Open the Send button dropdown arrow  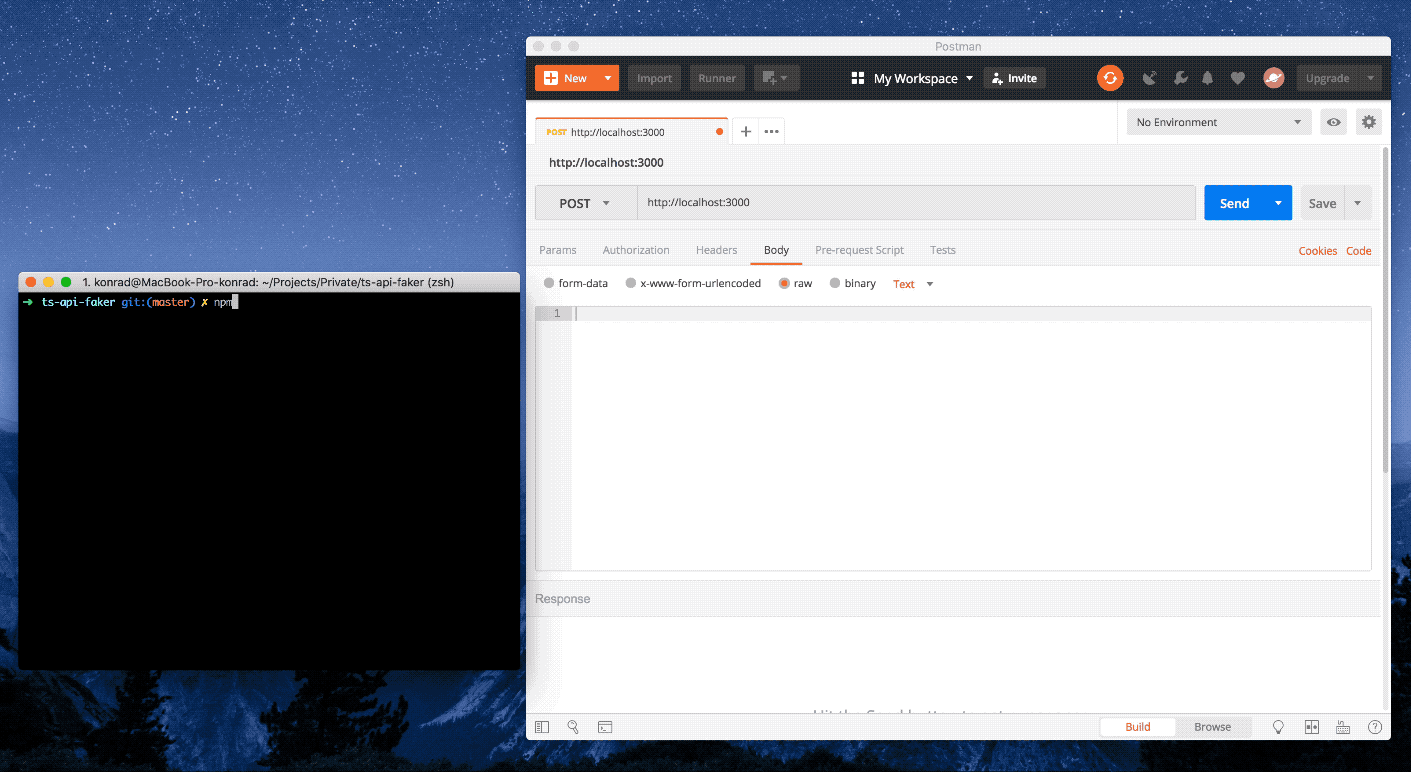tap(1278, 203)
